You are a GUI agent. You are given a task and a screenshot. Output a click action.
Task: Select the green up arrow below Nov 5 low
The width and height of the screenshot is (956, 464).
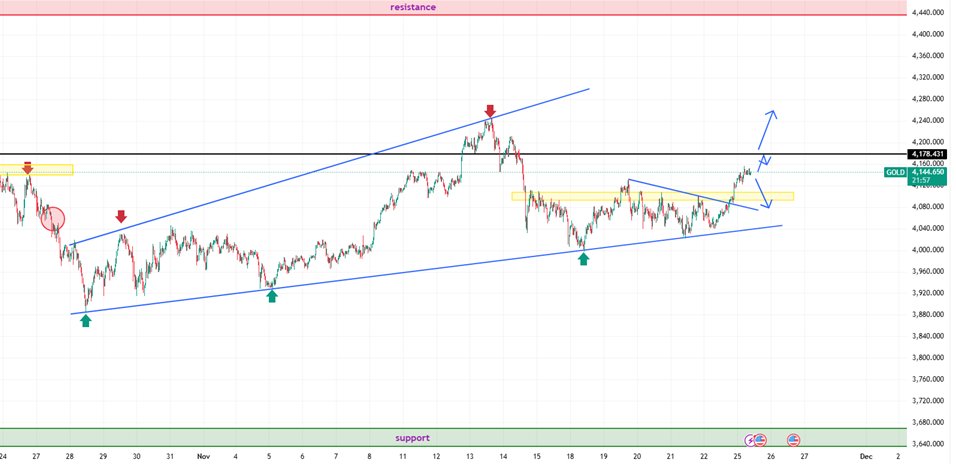tap(272, 296)
